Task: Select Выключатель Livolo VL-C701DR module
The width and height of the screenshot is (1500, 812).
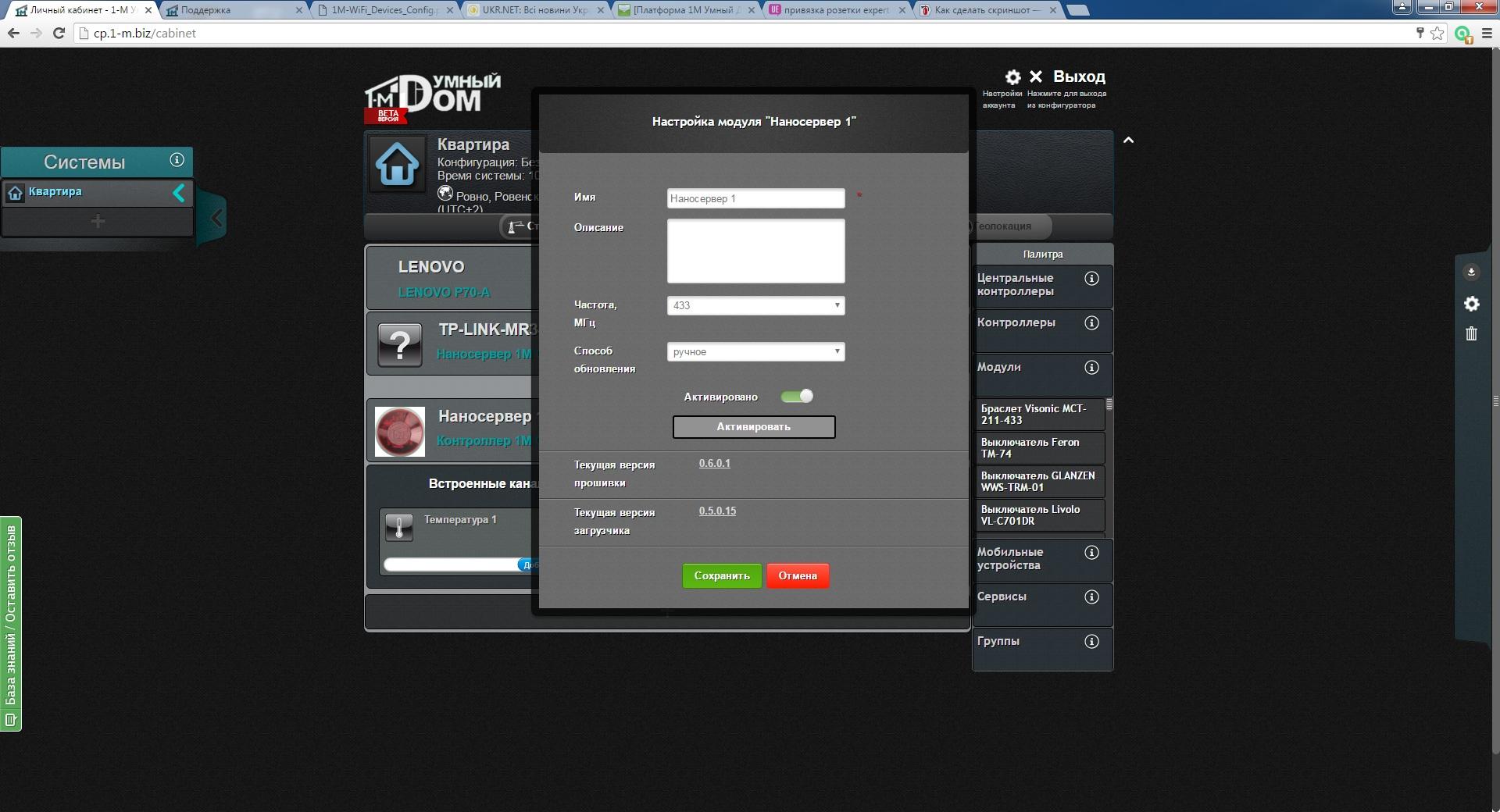Action: pos(1040,515)
